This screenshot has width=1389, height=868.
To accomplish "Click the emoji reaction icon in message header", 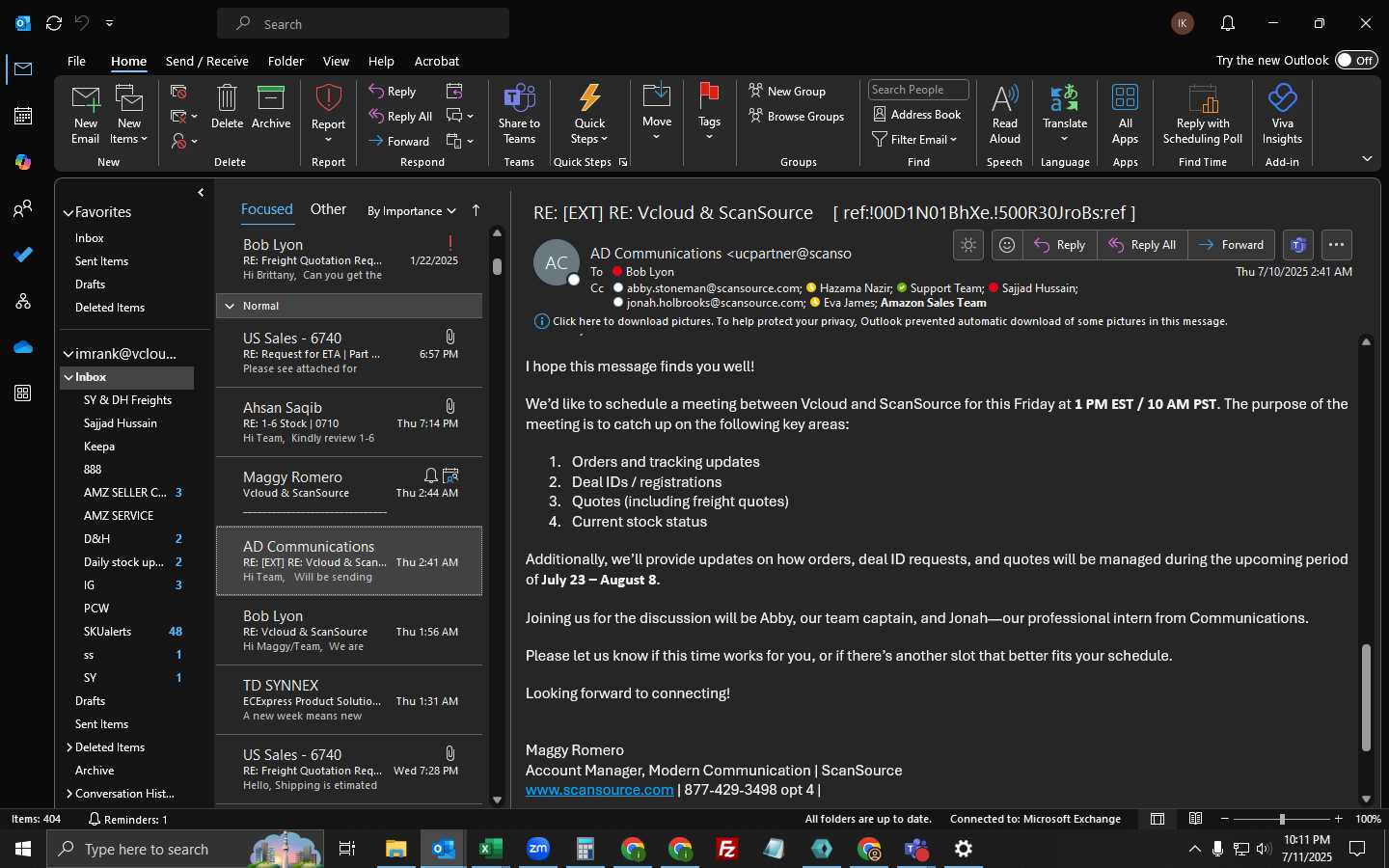I will point(1007,245).
